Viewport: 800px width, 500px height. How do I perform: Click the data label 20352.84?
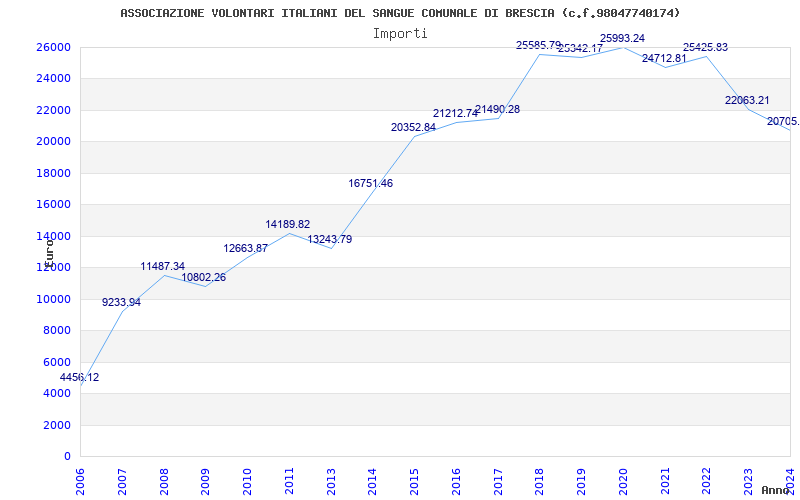pyautogui.click(x=413, y=128)
